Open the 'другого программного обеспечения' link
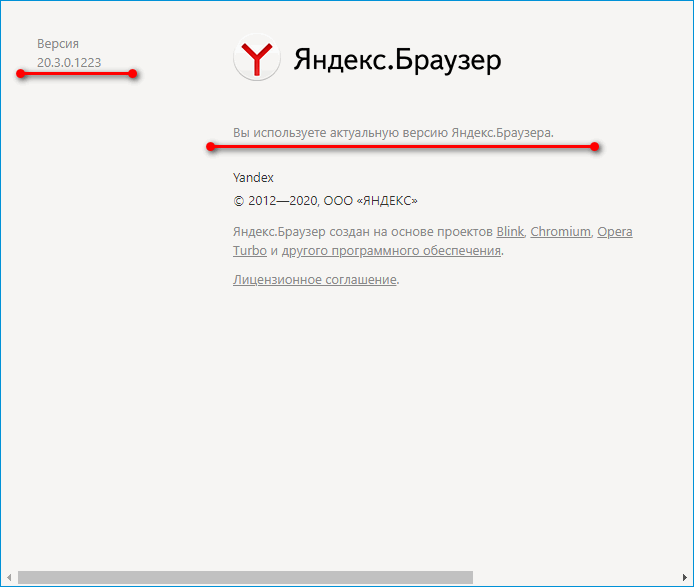The height and width of the screenshot is (587, 694). (x=391, y=251)
